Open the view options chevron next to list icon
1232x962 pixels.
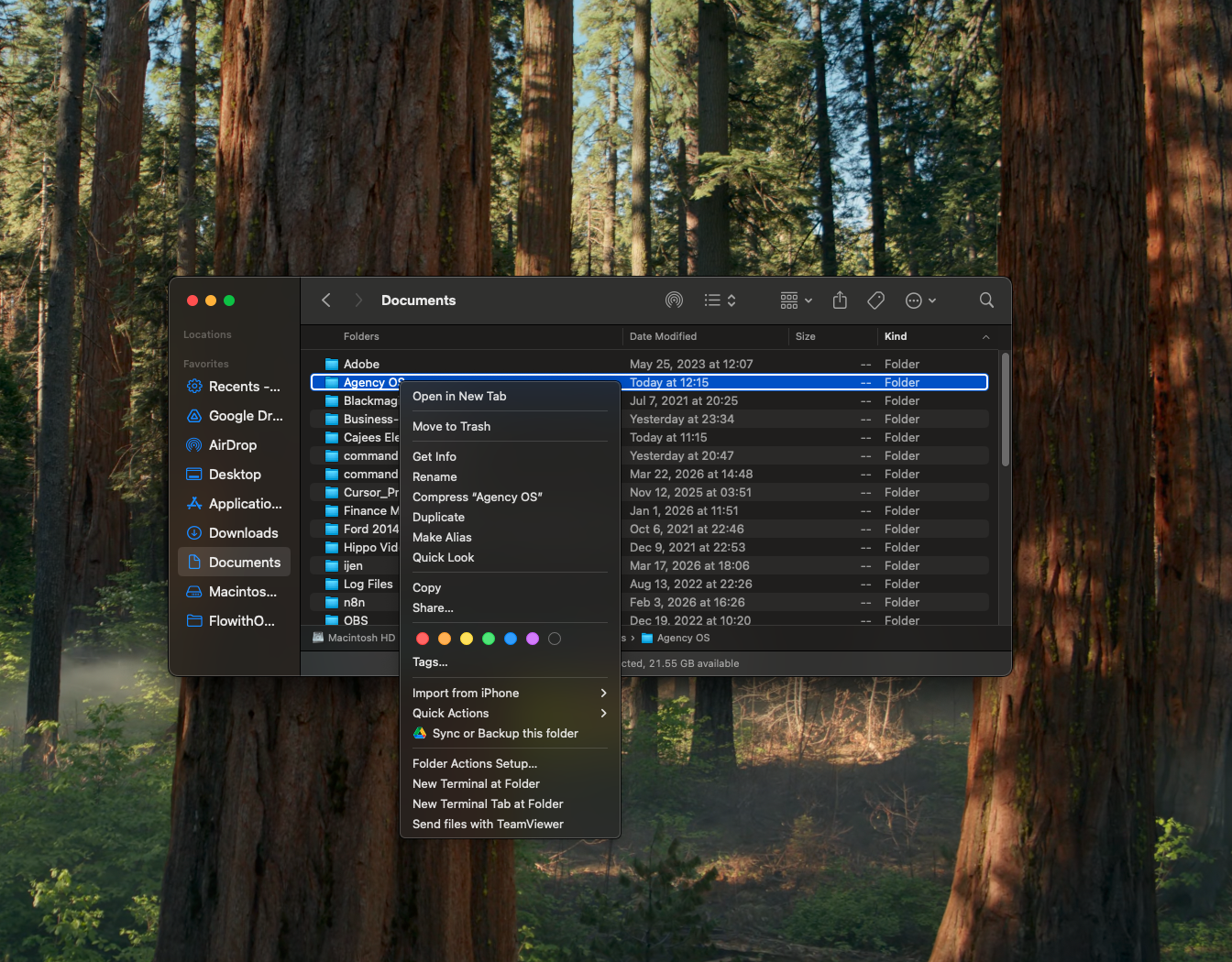coord(730,300)
